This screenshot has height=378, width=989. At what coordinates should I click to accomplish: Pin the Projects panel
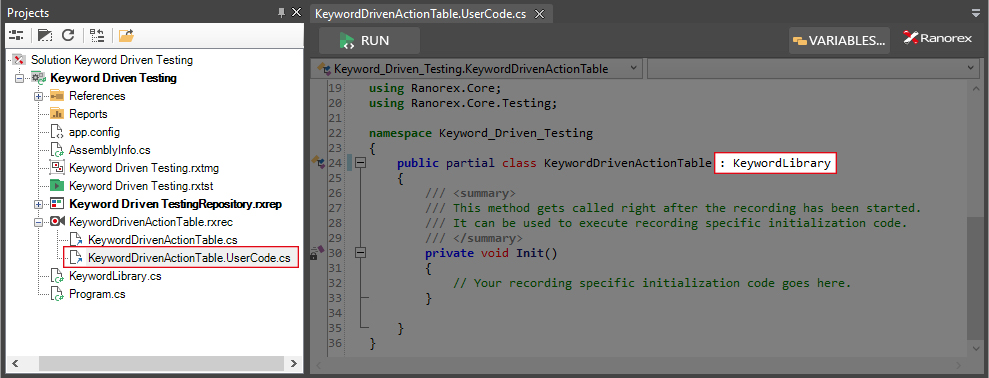282,13
